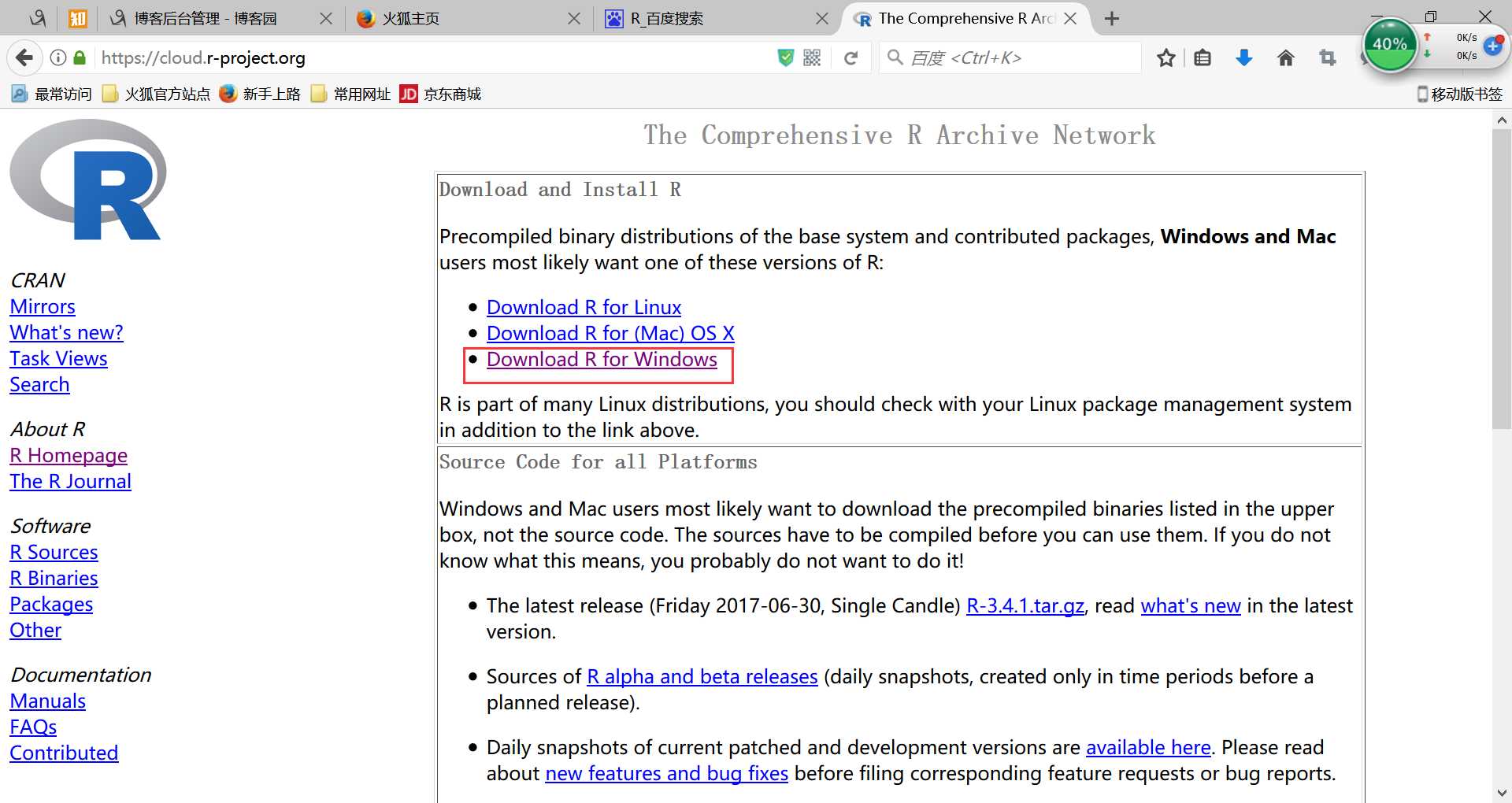The height and width of the screenshot is (803, 1512).
Task: Click the first pinned tab icon
Action: (x=37, y=18)
